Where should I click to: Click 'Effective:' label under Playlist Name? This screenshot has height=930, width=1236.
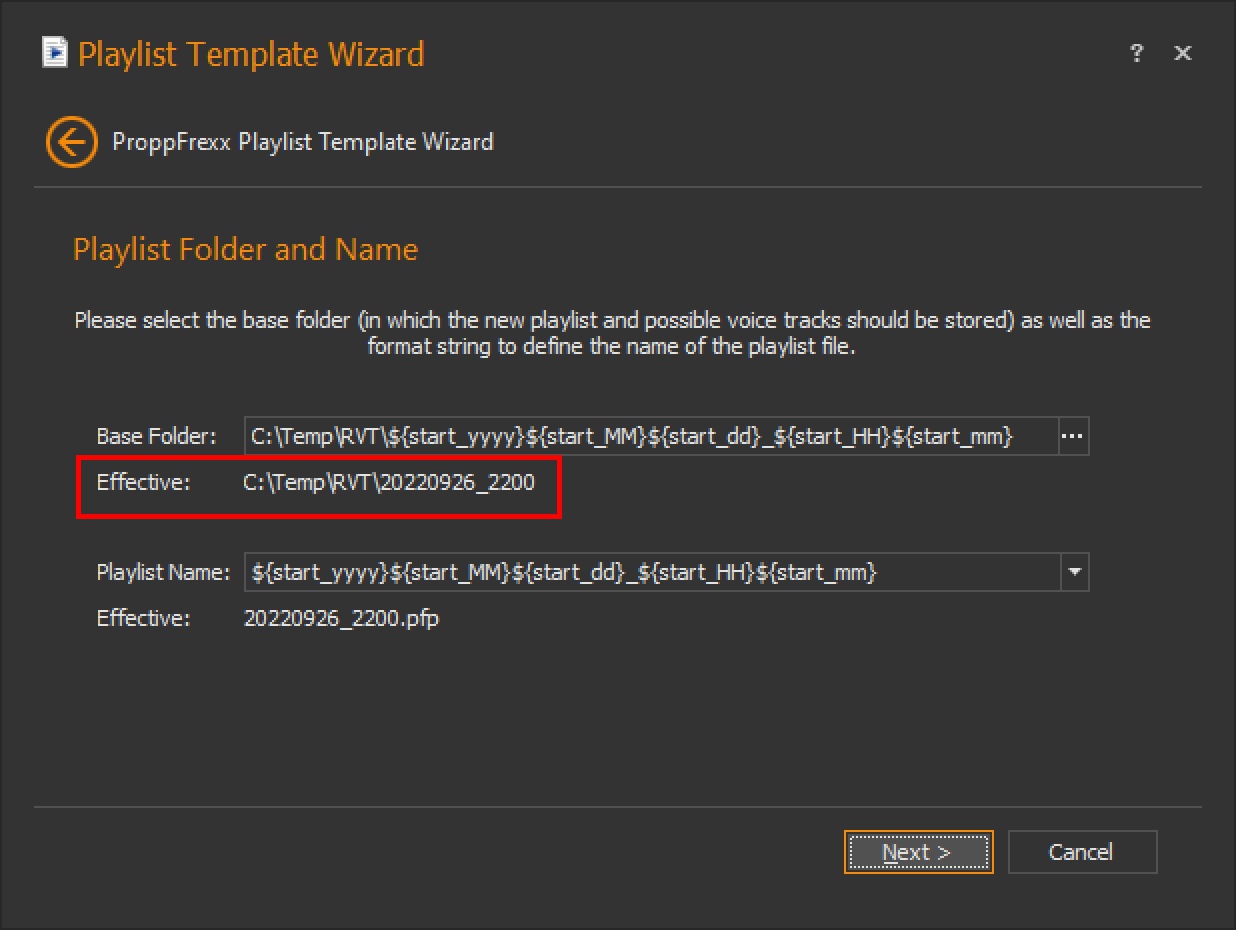143,618
